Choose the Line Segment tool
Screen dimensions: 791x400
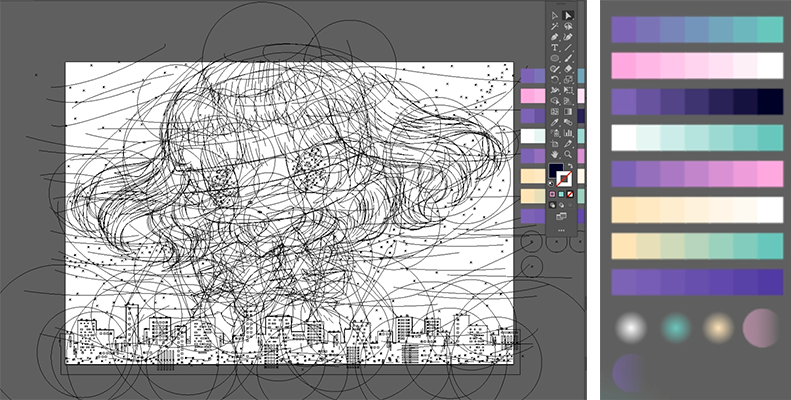(568, 47)
